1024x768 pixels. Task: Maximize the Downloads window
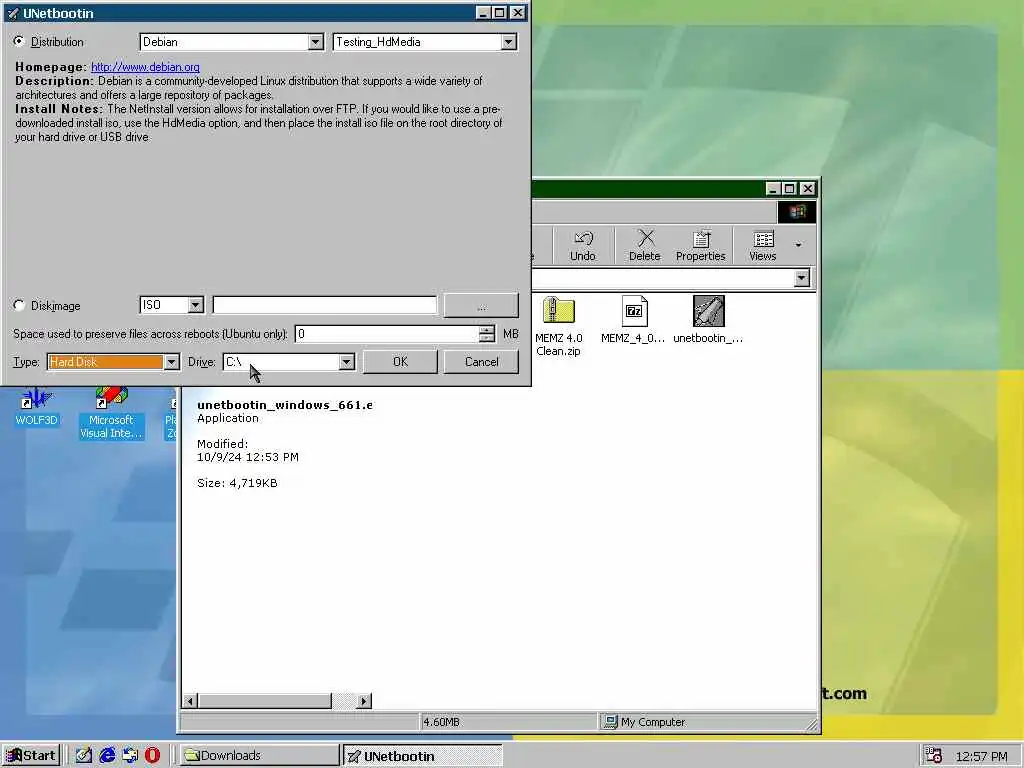pyautogui.click(x=790, y=189)
